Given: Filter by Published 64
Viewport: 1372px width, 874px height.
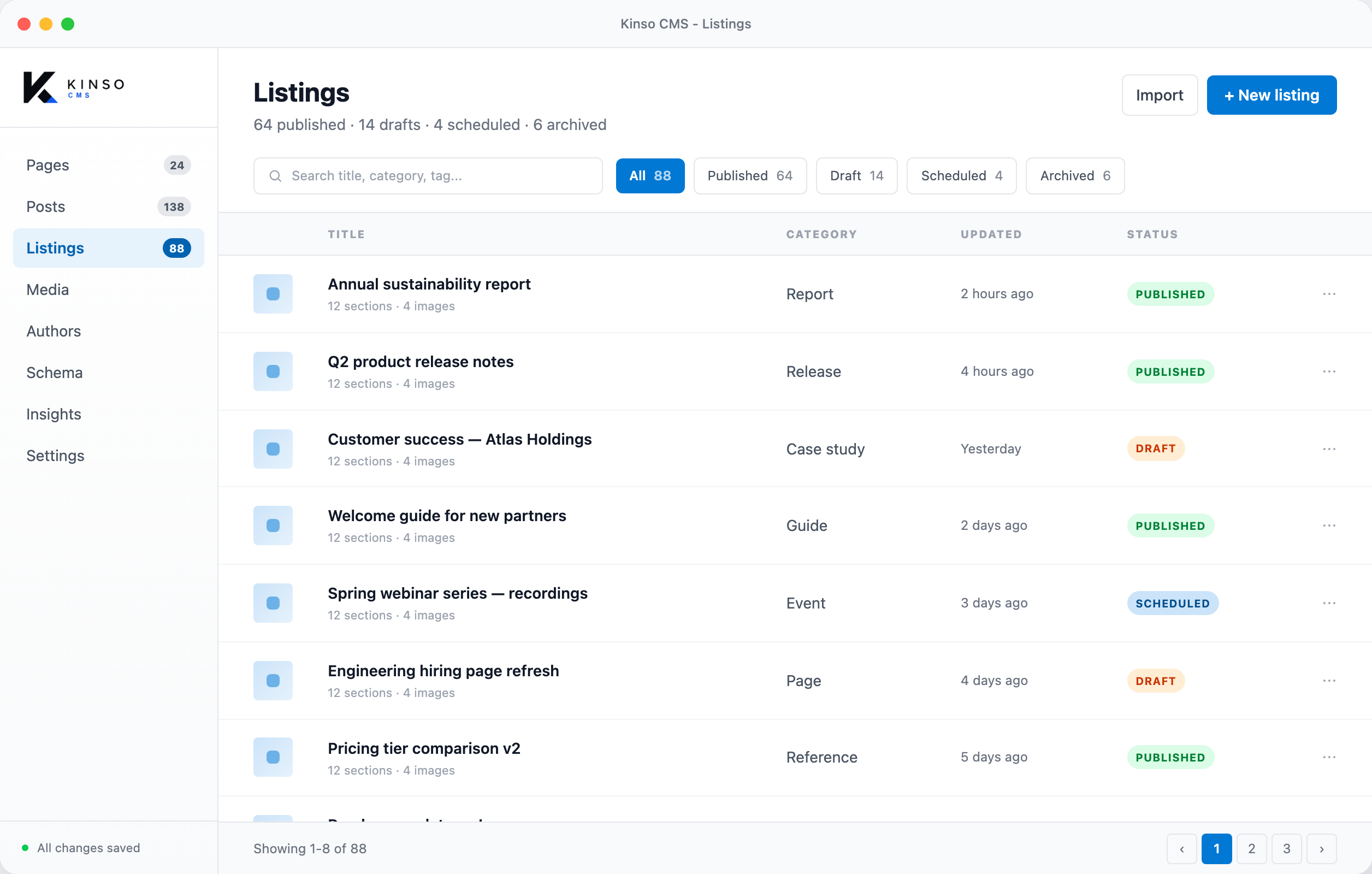Looking at the screenshot, I should click(x=750, y=176).
